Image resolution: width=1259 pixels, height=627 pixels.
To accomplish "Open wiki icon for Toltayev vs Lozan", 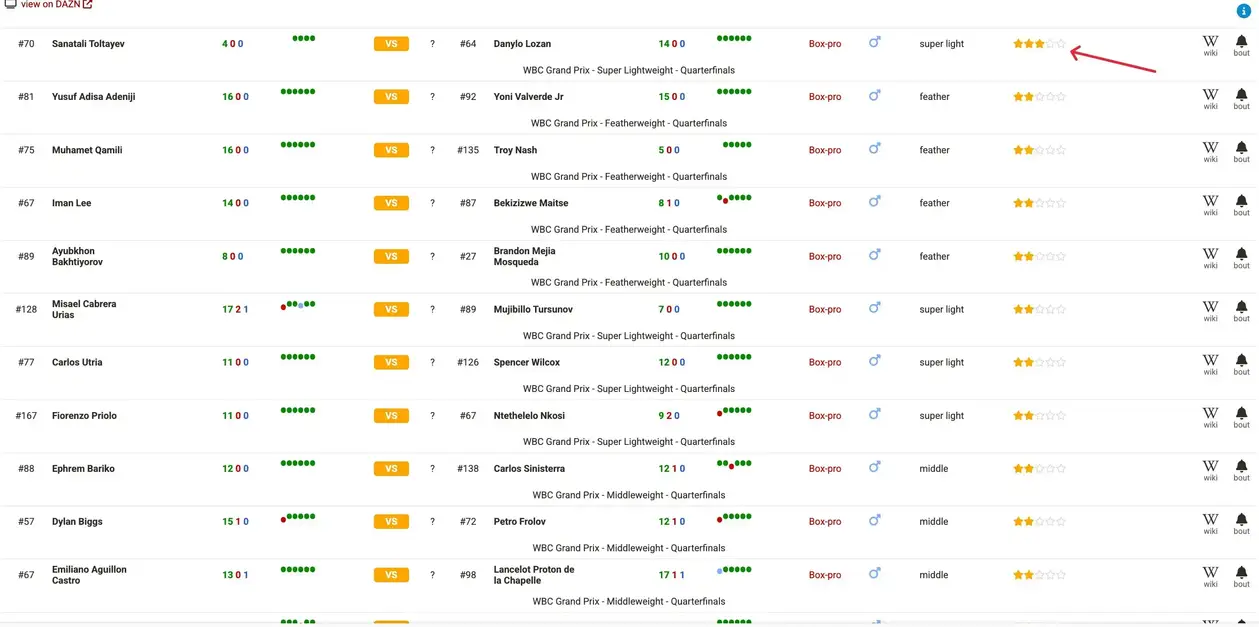I will pyautogui.click(x=1210, y=44).
